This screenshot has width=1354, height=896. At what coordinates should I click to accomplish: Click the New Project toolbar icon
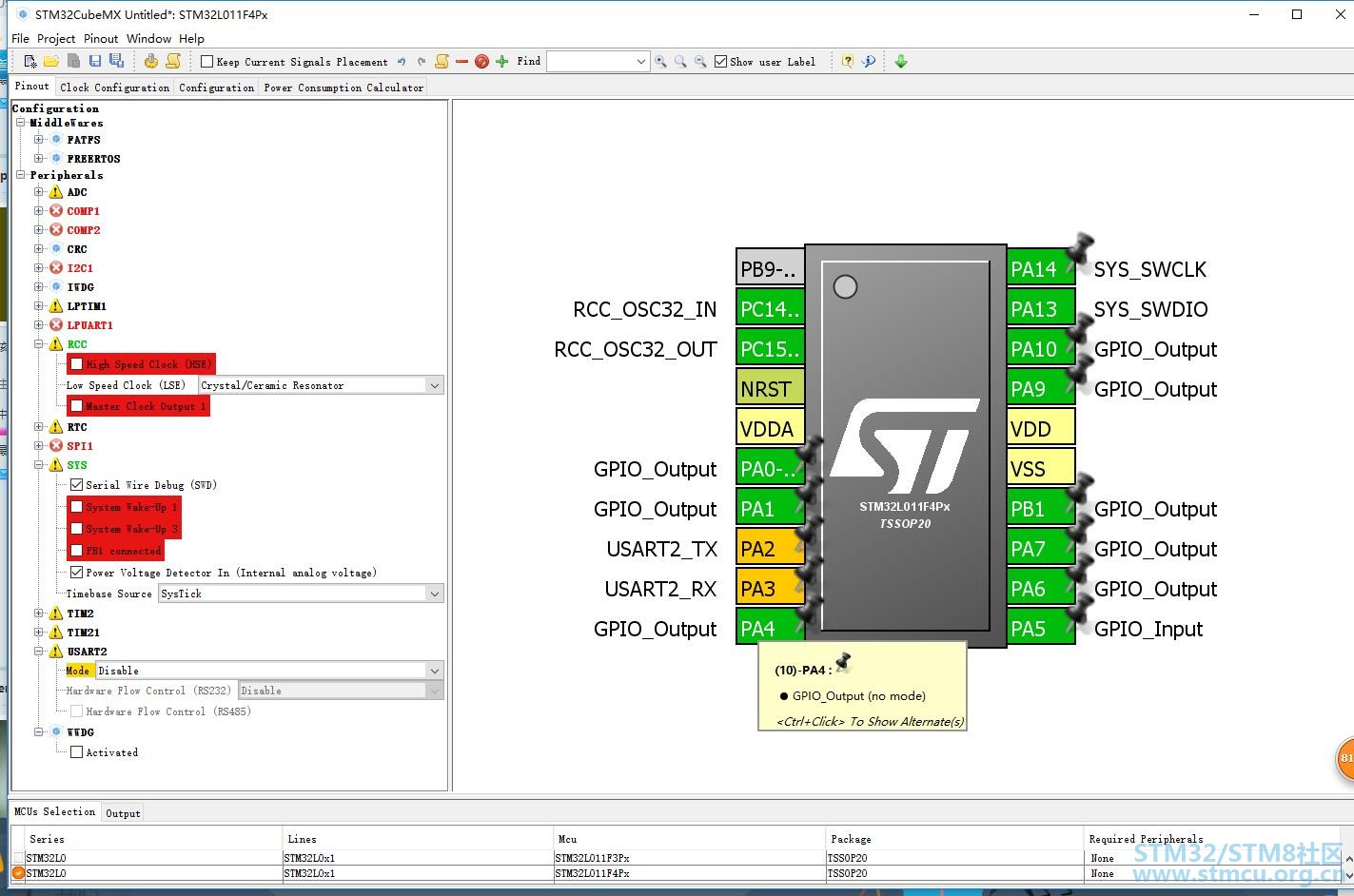(x=30, y=62)
